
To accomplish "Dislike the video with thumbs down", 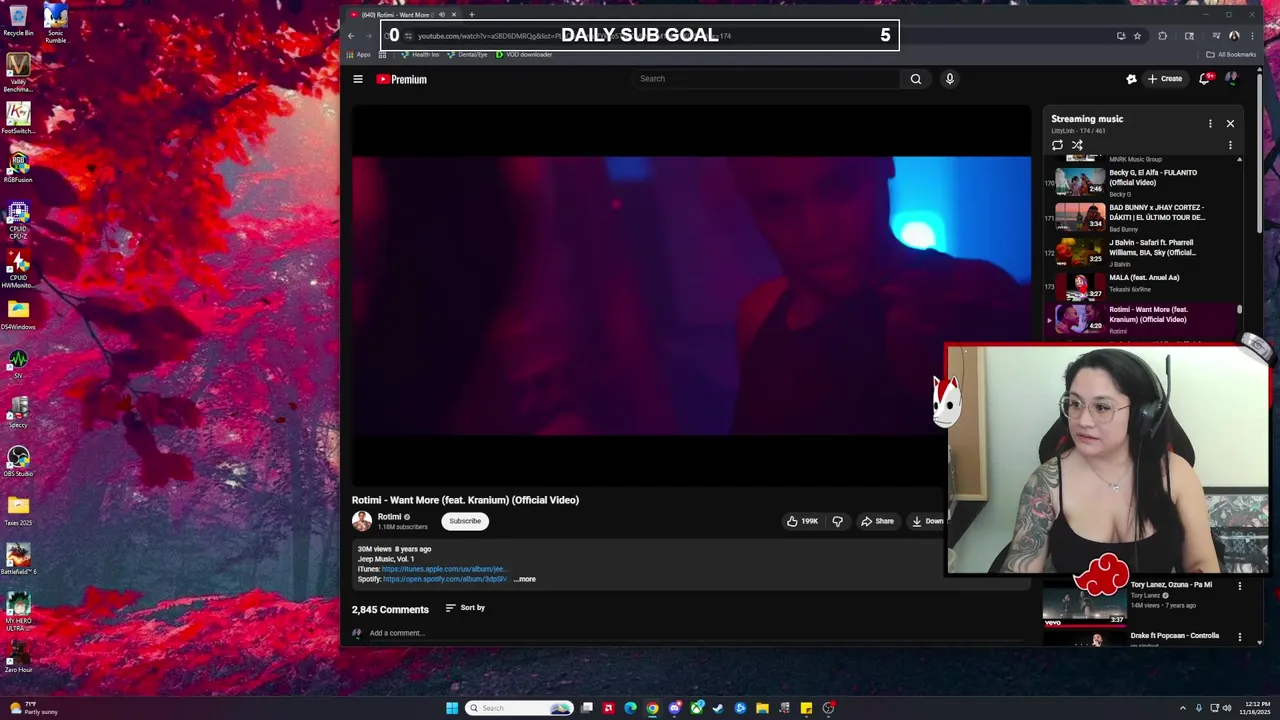I will (838, 521).
